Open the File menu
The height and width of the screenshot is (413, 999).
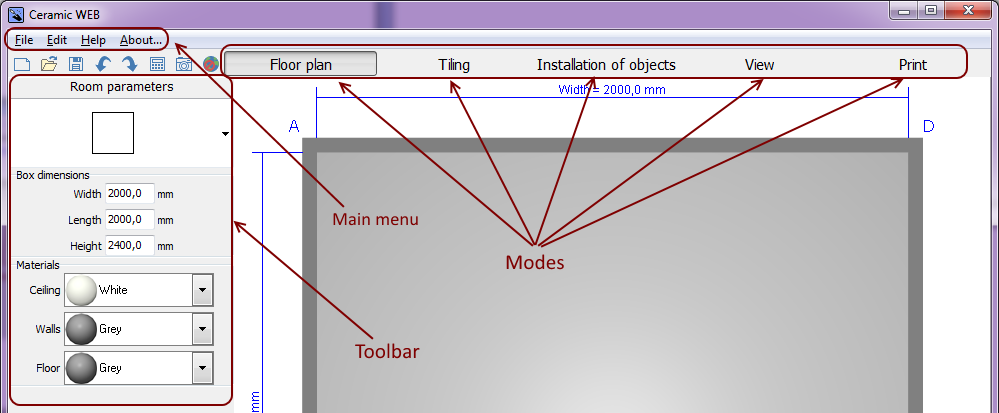tap(25, 40)
